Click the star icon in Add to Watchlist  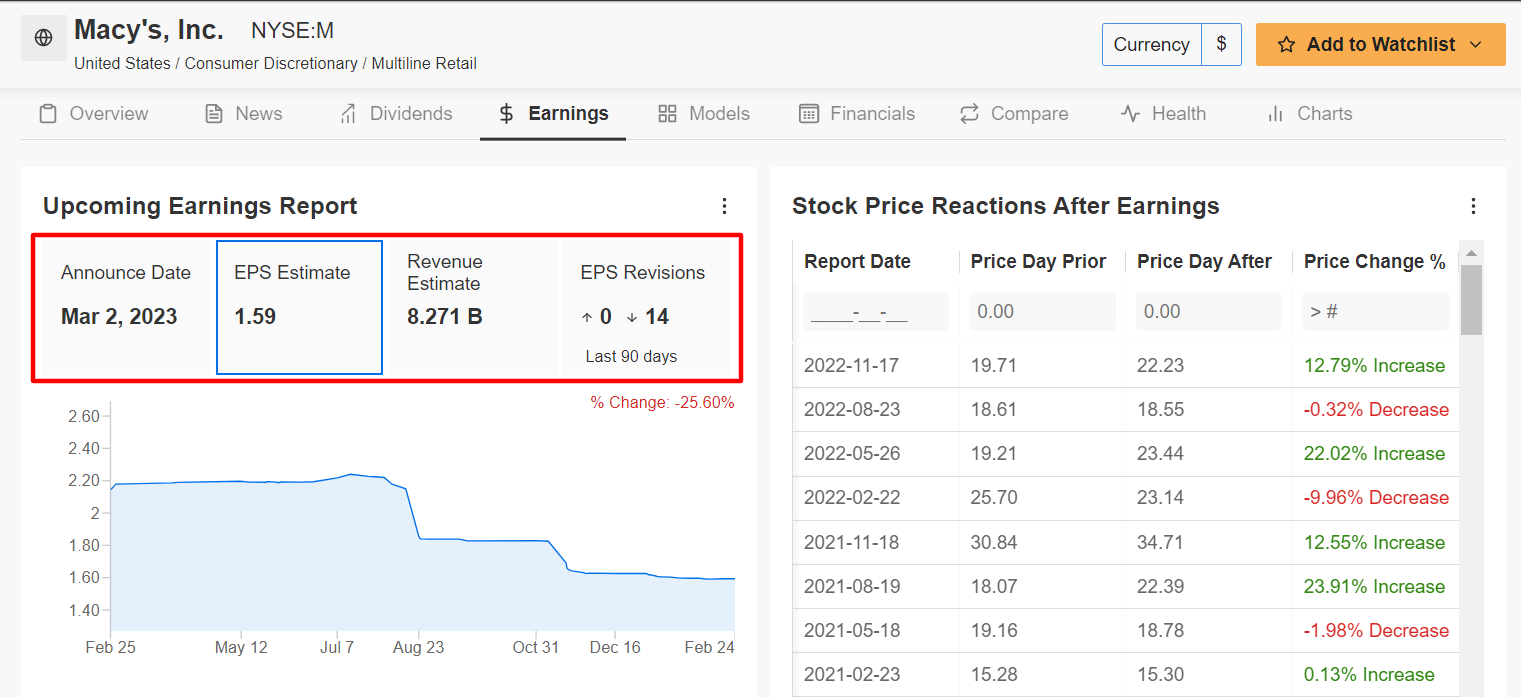click(1286, 45)
